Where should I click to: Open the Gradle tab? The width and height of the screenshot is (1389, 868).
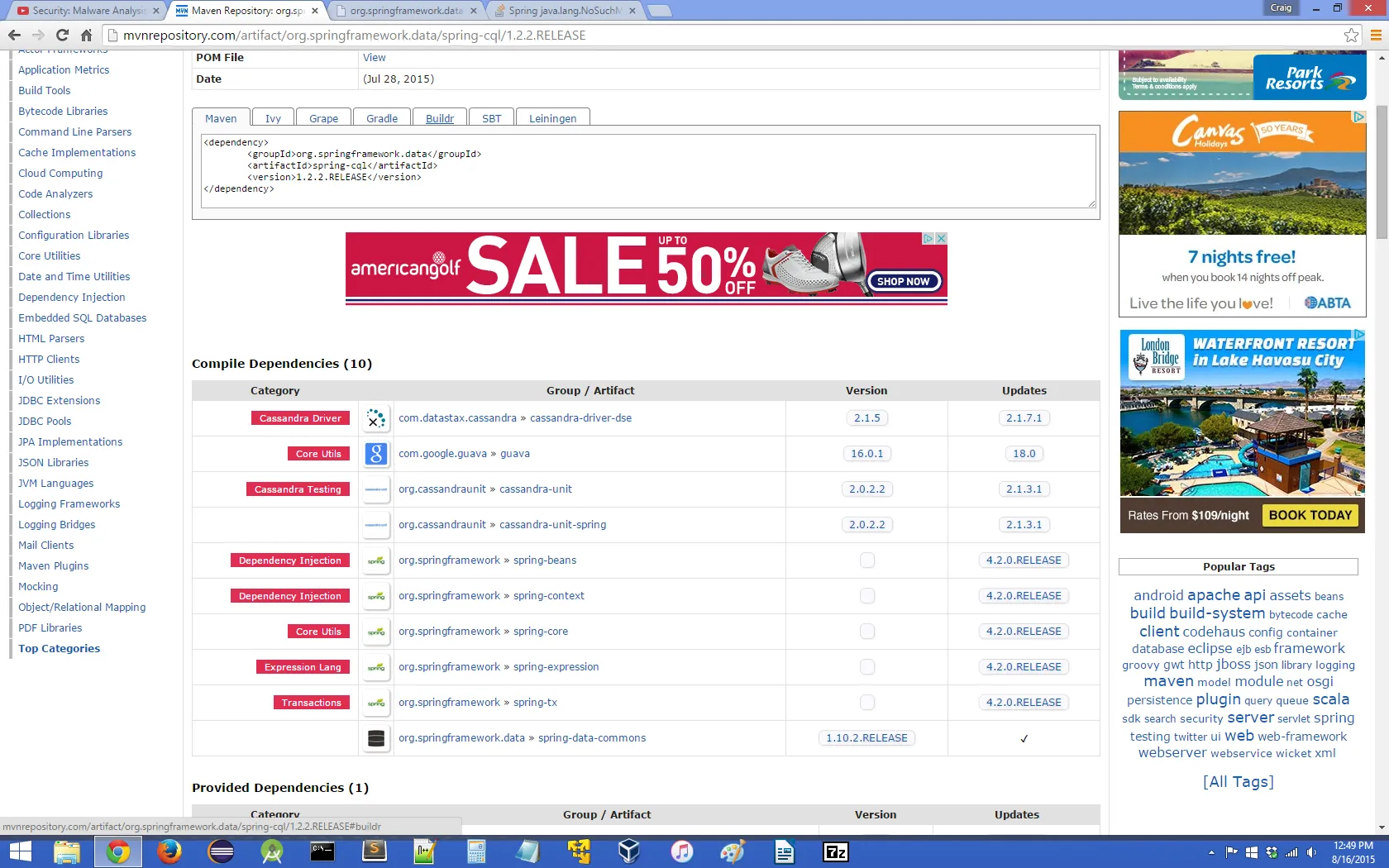[382, 118]
